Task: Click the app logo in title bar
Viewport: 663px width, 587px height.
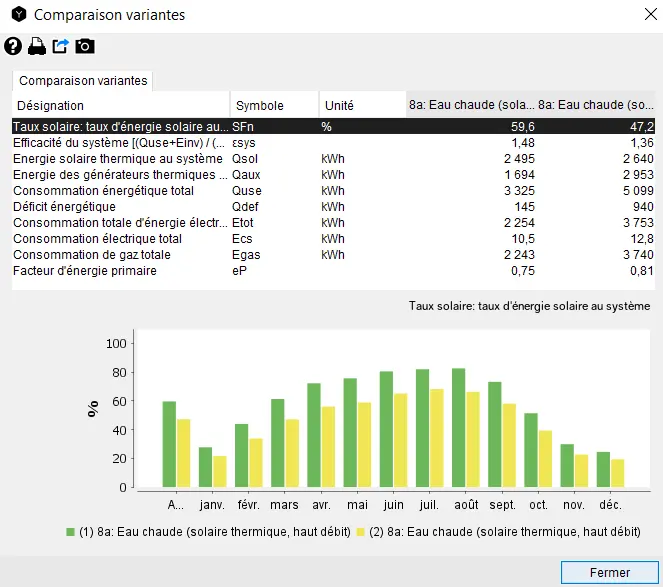Action: 16,15
